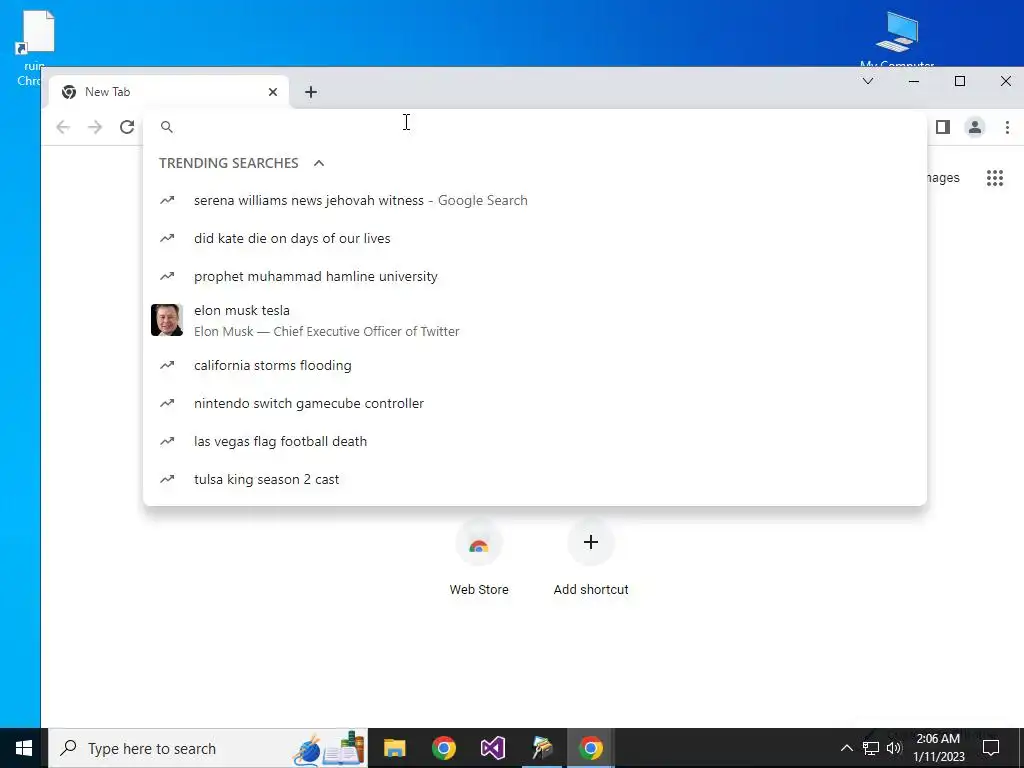
Task: Choose 'prophet muhammad hamline university' suggestion
Action: (535, 276)
